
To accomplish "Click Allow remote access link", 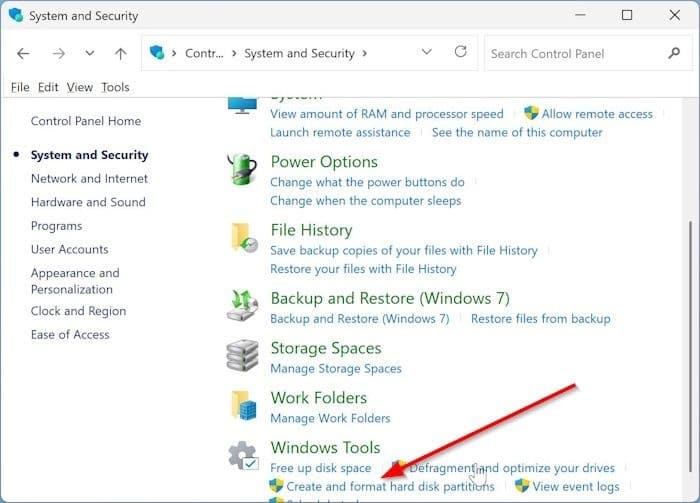I will (597, 114).
